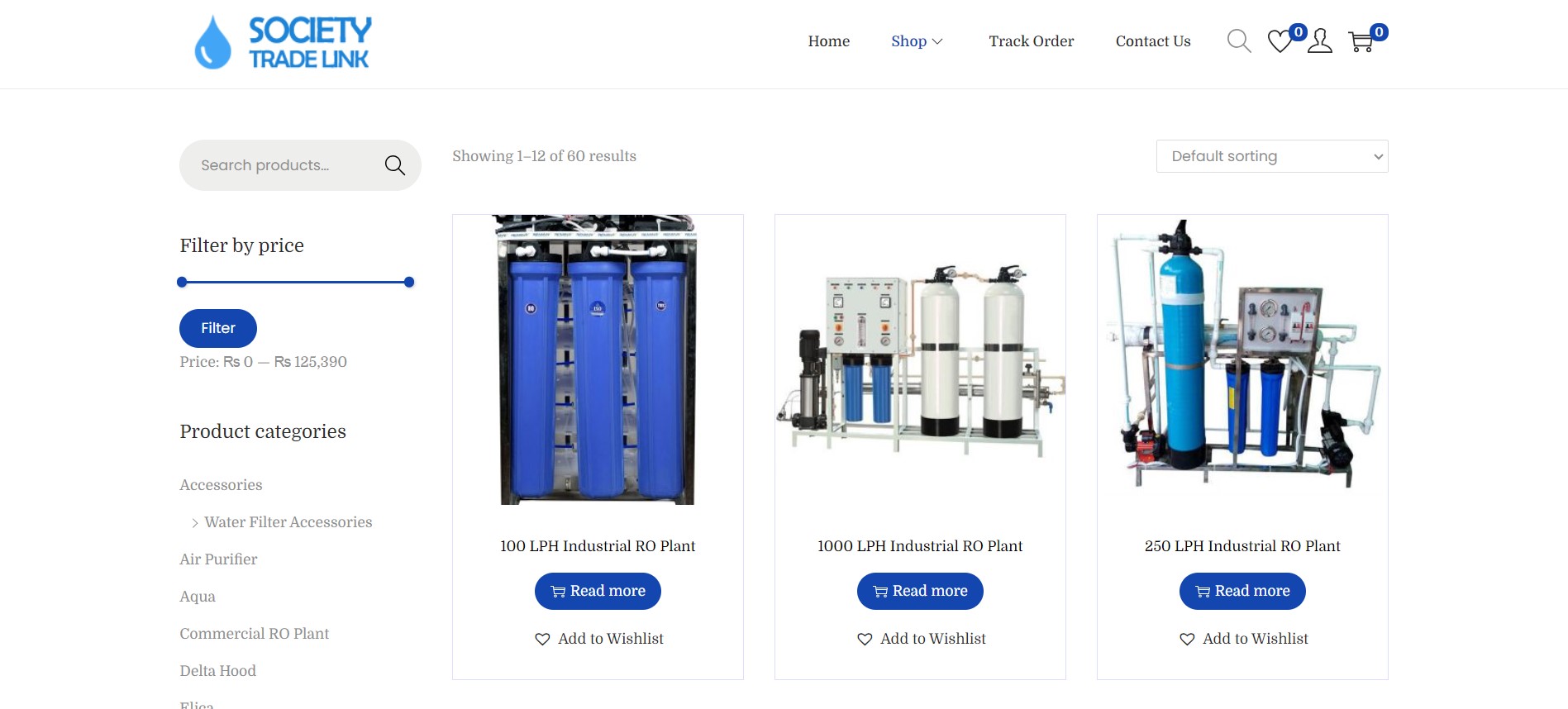Viewport: 1568px width, 709px height.
Task: Read more about 1000 LPH Industrial RO Plant
Action: coord(920,591)
